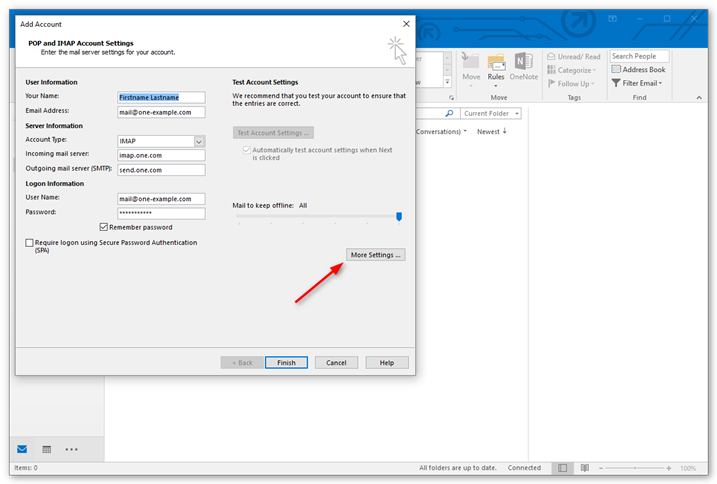Select Normal view in status bar
Screen dimensions: 717x484
pos(562,468)
